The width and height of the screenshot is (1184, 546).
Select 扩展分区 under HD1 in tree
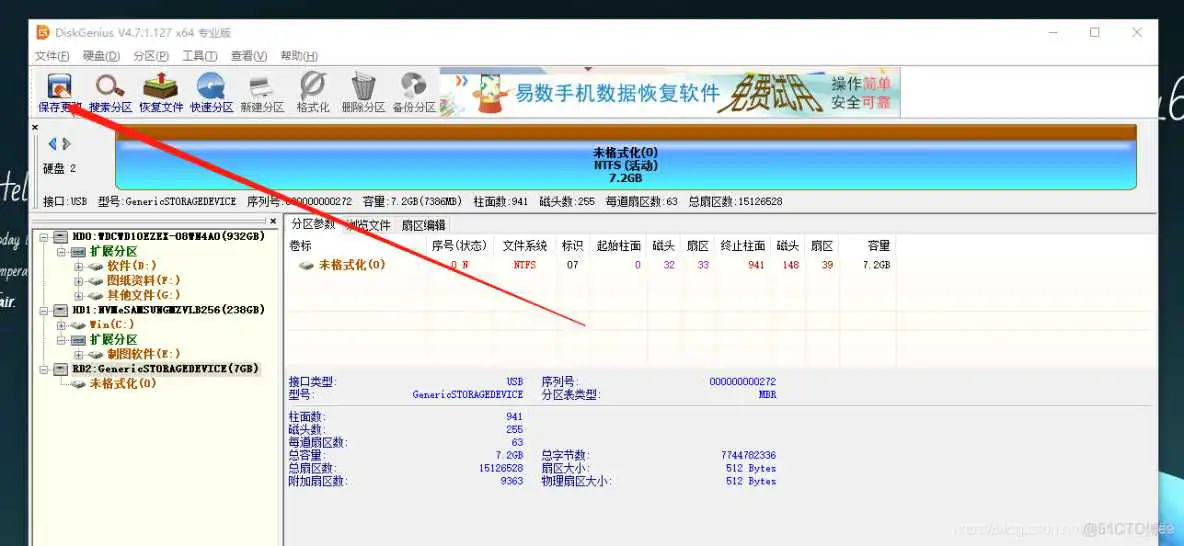113,340
